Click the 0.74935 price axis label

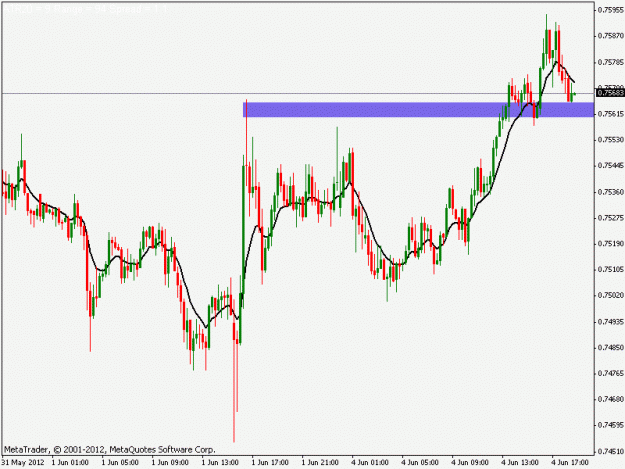[611, 322]
